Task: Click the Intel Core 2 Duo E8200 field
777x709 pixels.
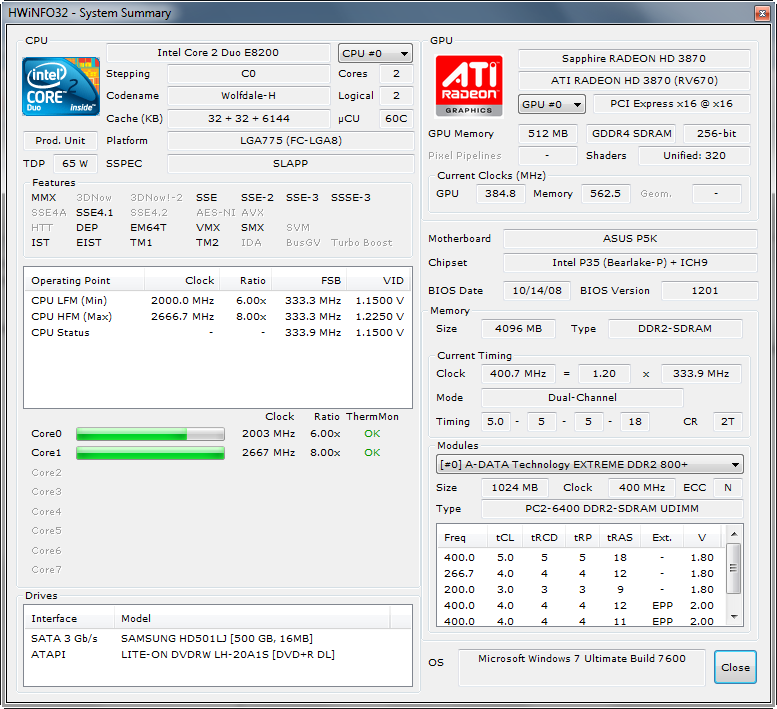Action: click(x=218, y=53)
